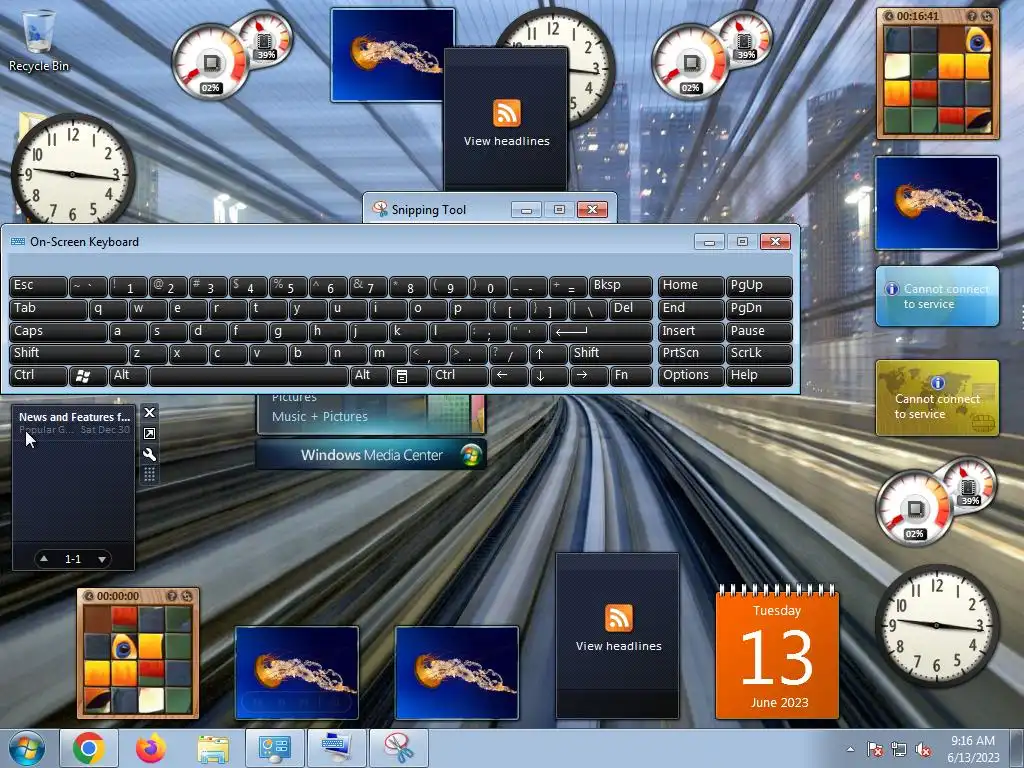Open the Recycle Bin desktop icon

tap(39, 40)
